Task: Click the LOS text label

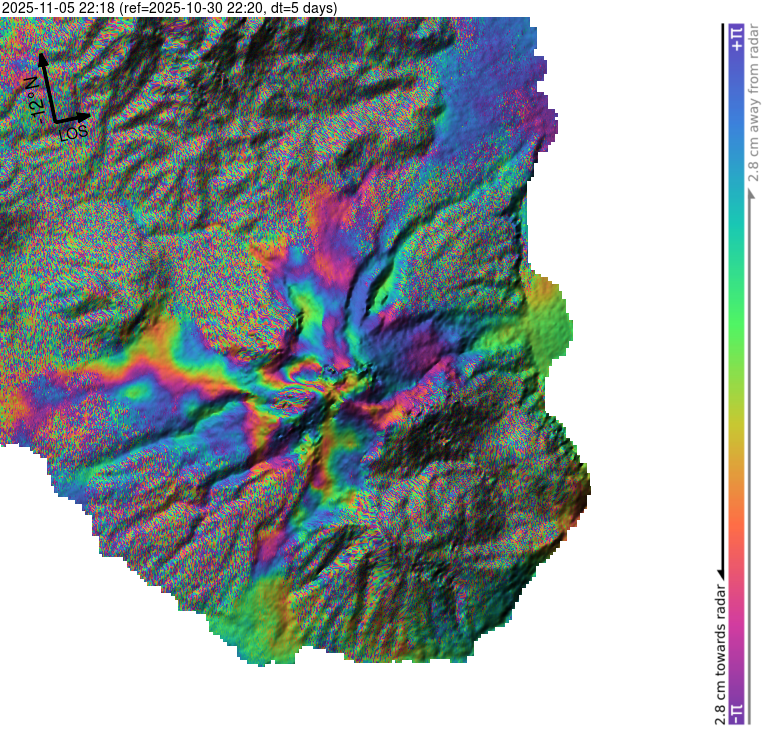Action: pyautogui.click(x=74, y=132)
